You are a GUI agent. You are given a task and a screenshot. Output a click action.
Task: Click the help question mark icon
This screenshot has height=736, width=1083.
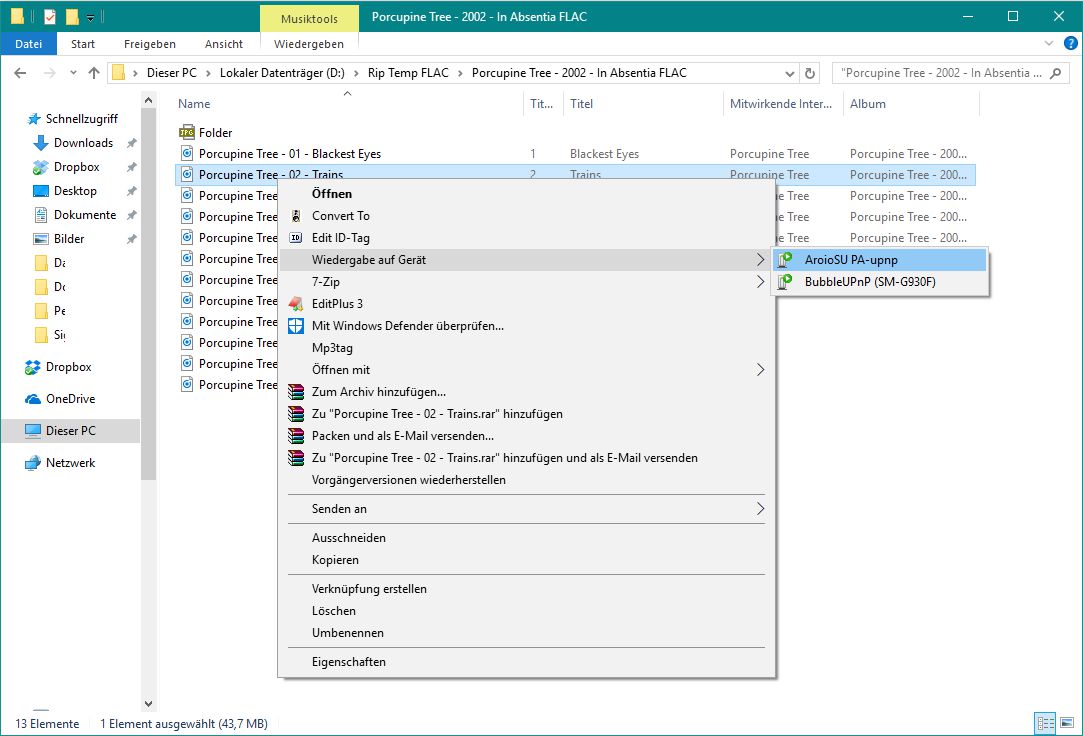pyautogui.click(x=1071, y=43)
